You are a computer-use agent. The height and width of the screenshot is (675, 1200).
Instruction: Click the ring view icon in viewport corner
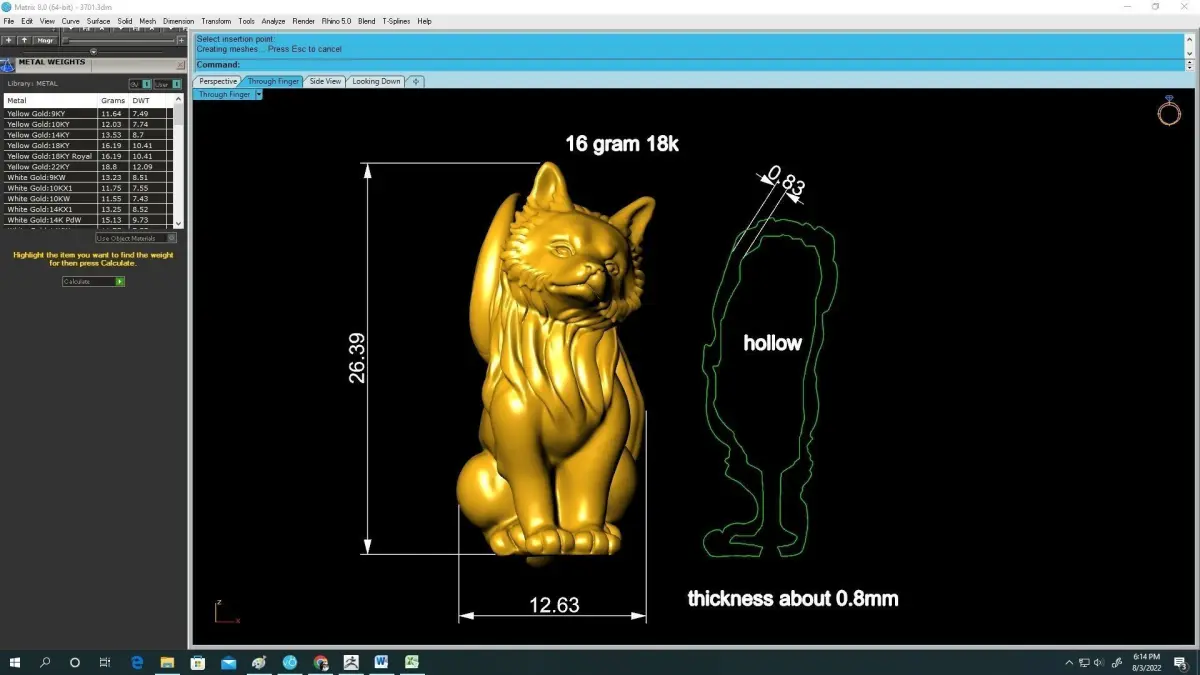pyautogui.click(x=1169, y=111)
